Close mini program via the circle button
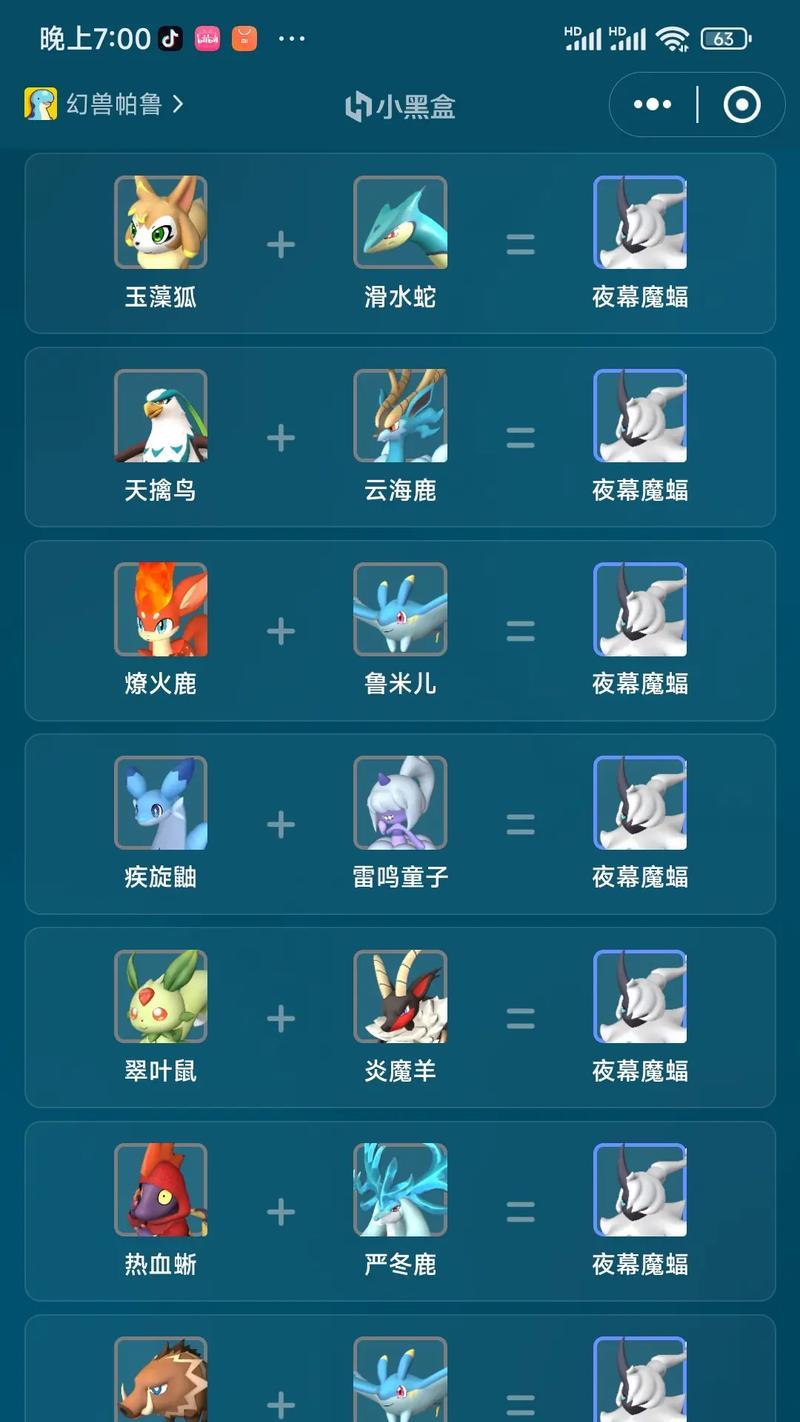The image size is (800, 1422). point(742,104)
